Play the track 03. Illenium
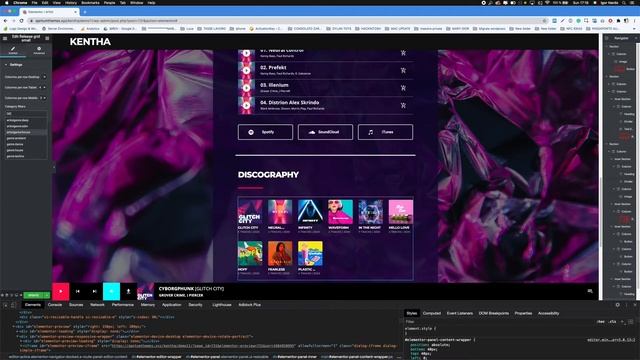640x360 pixels. (x=247, y=88)
